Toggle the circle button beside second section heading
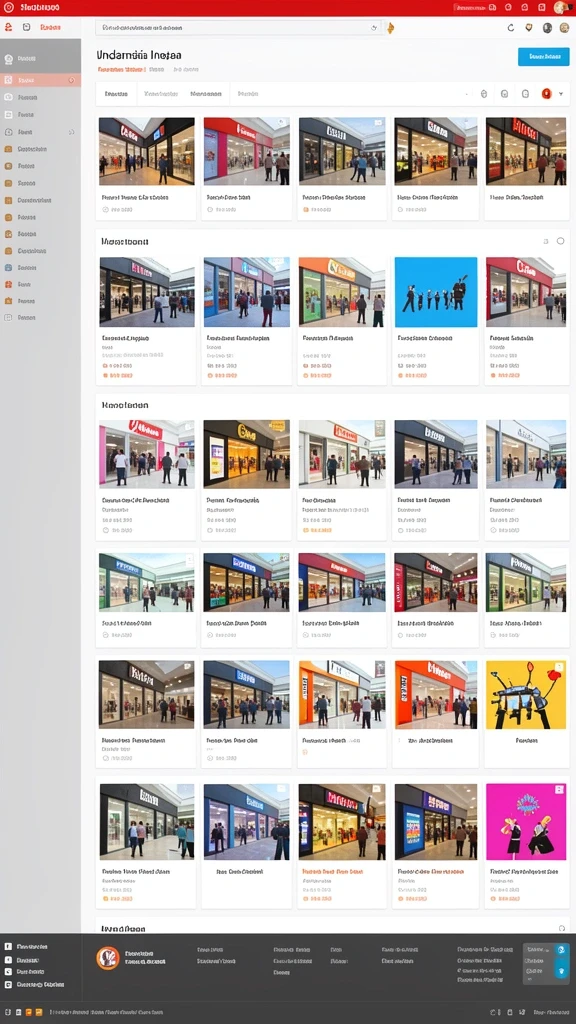 [560, 241]
